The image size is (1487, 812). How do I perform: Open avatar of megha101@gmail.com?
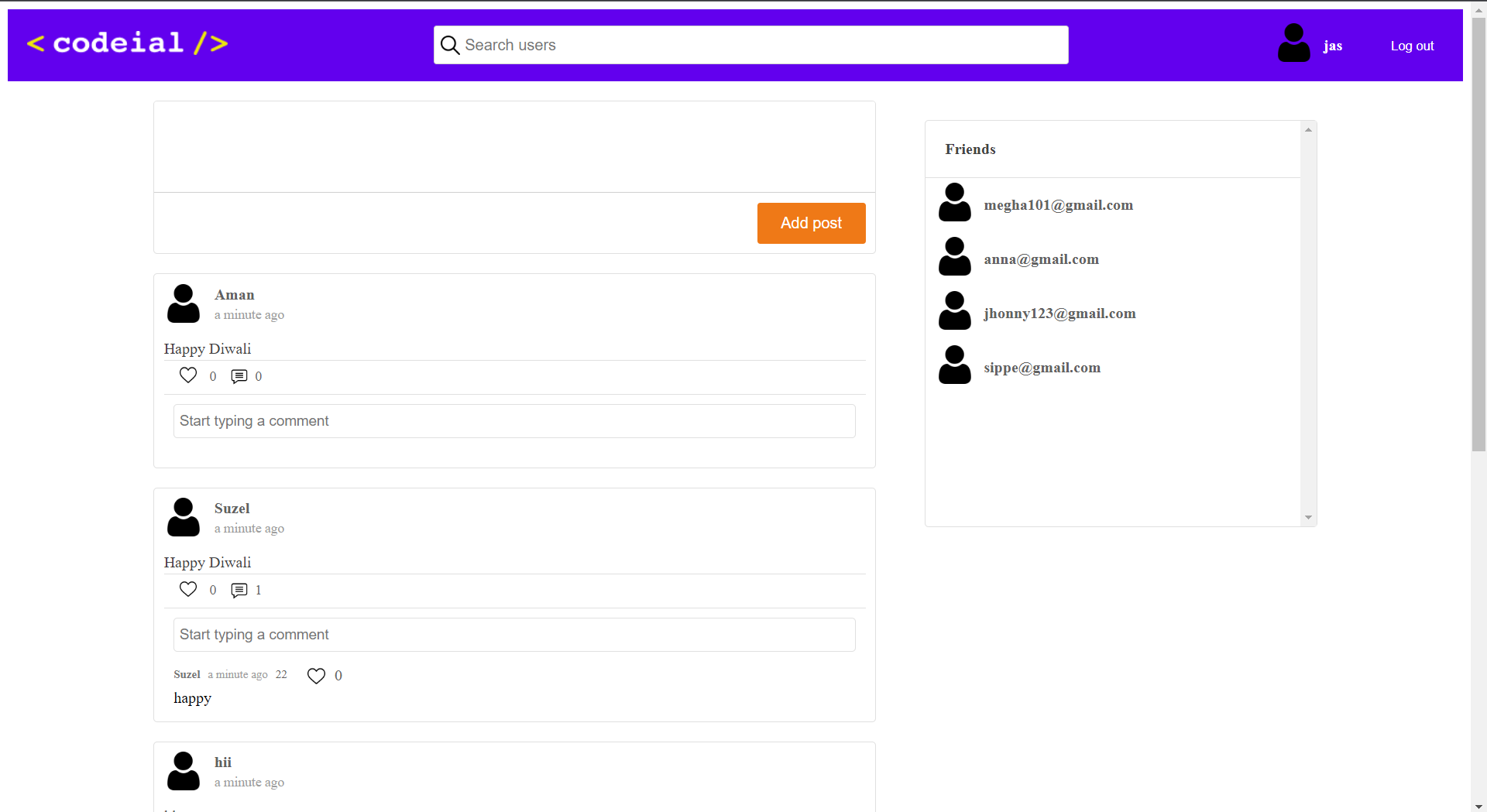tap(955, 202)
